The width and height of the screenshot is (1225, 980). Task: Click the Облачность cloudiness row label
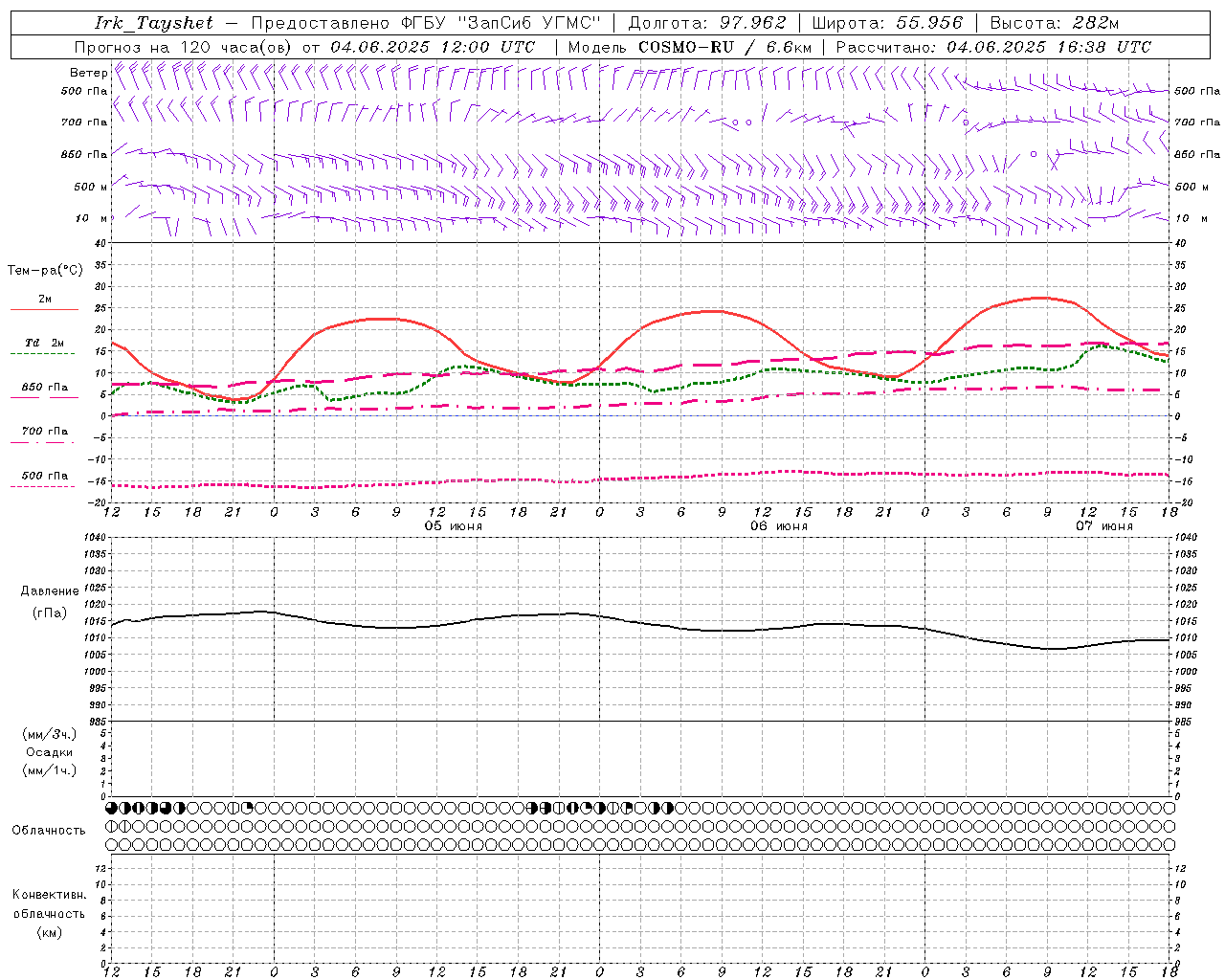tap(49, 831)
